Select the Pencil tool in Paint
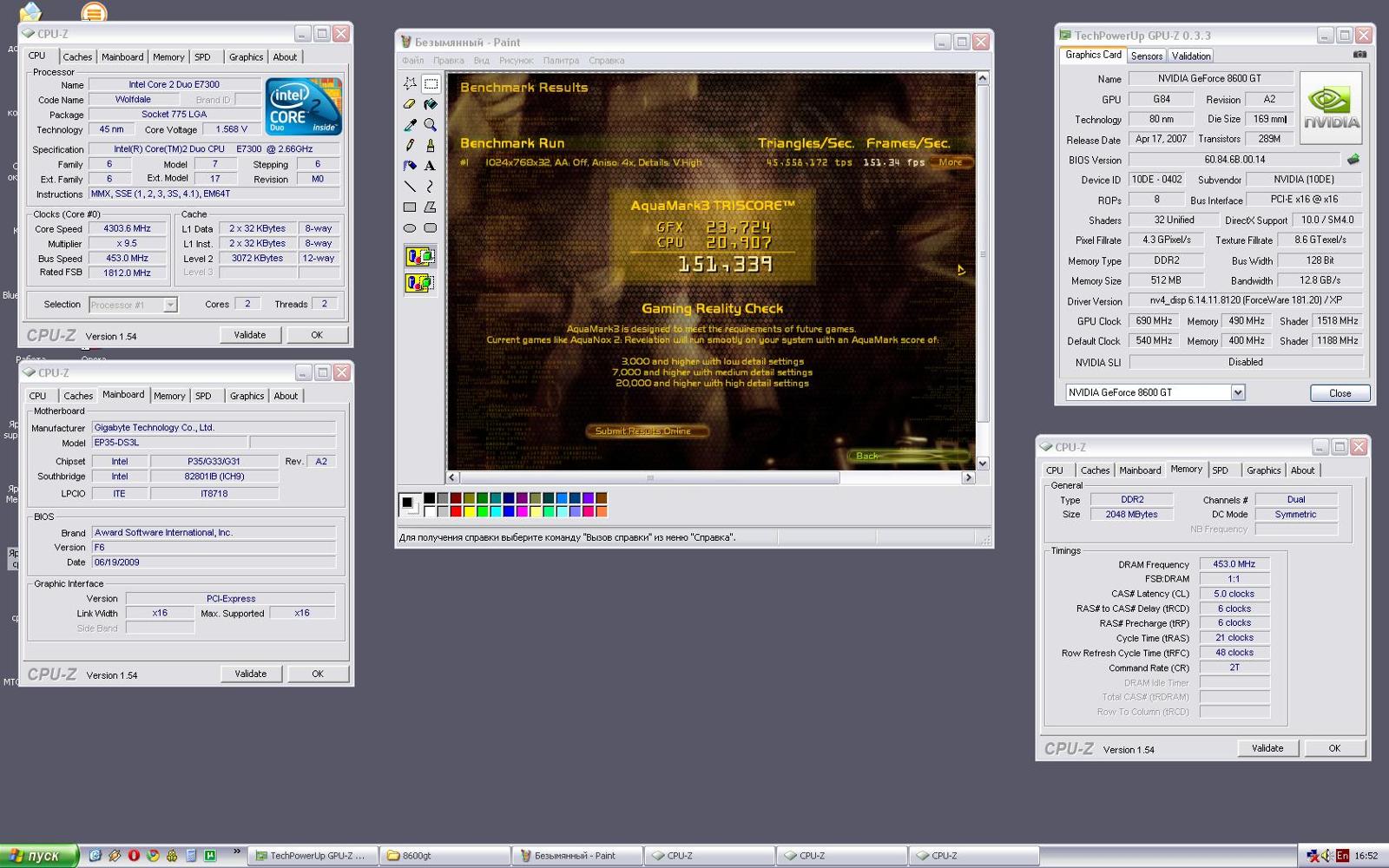1389x868 pixels. [410, 146]
